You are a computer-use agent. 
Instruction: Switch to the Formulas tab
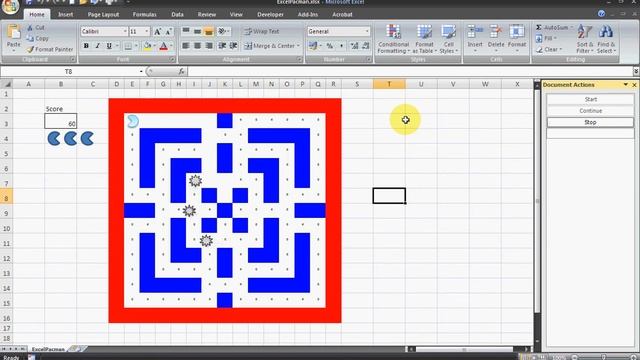pyautogui.click(x=144, y=14)
